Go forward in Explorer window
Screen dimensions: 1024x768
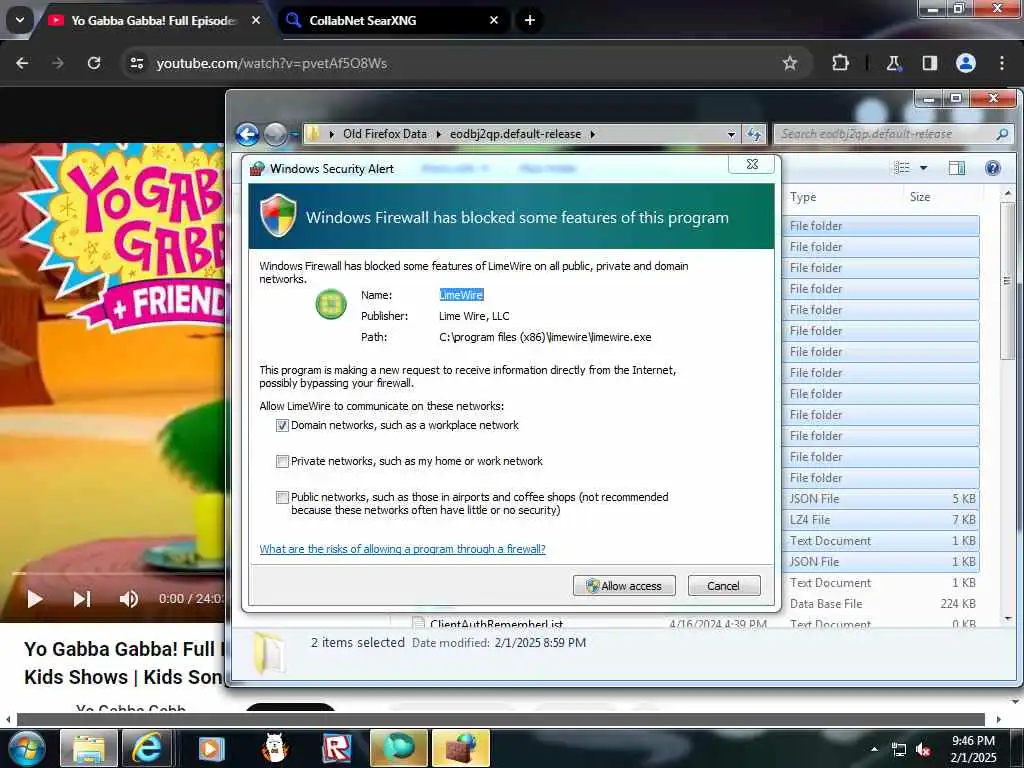coord(276,135)
